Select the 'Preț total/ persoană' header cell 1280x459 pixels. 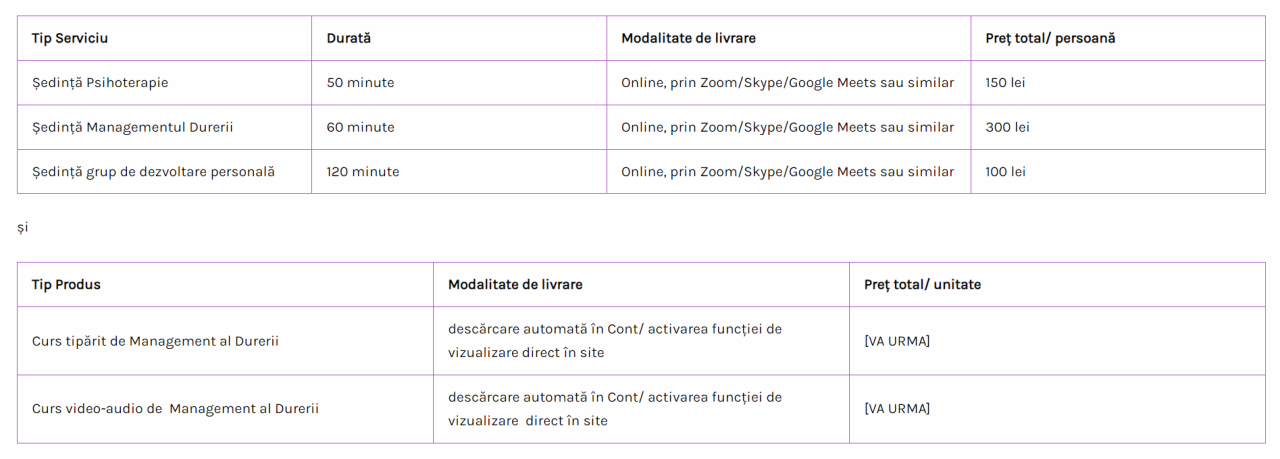pos(1050,38)
